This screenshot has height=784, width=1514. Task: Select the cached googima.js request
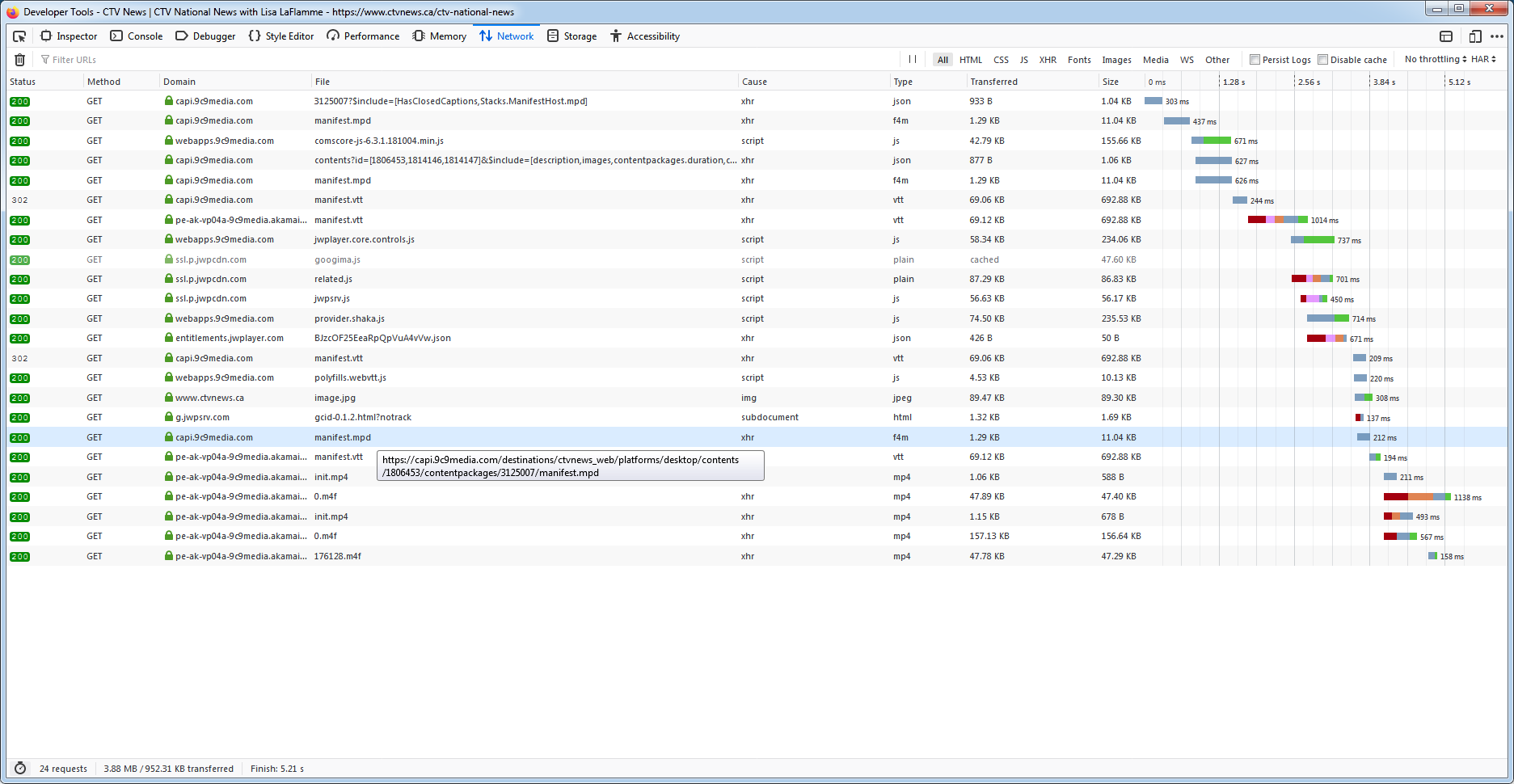[x=757, y=259]
